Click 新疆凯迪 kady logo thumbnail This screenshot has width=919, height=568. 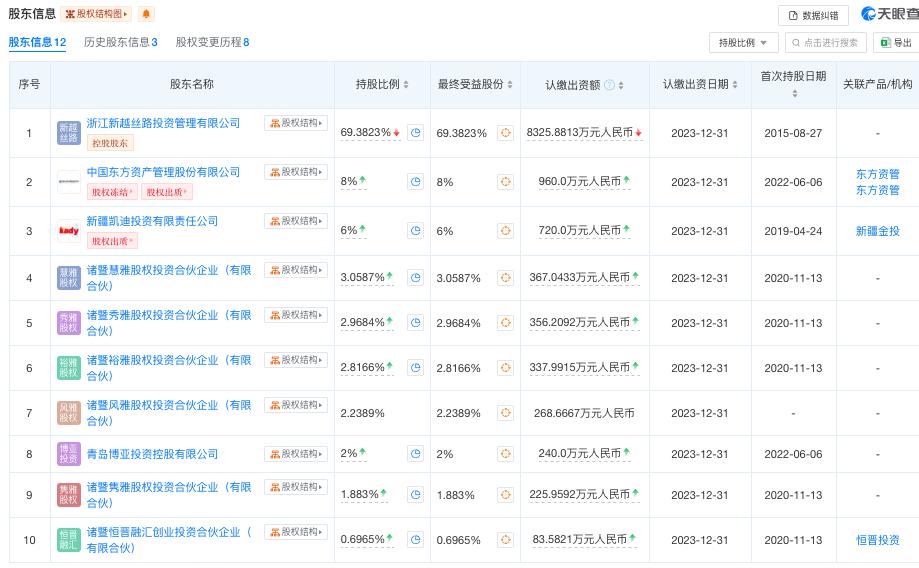[x=69, y=231]
